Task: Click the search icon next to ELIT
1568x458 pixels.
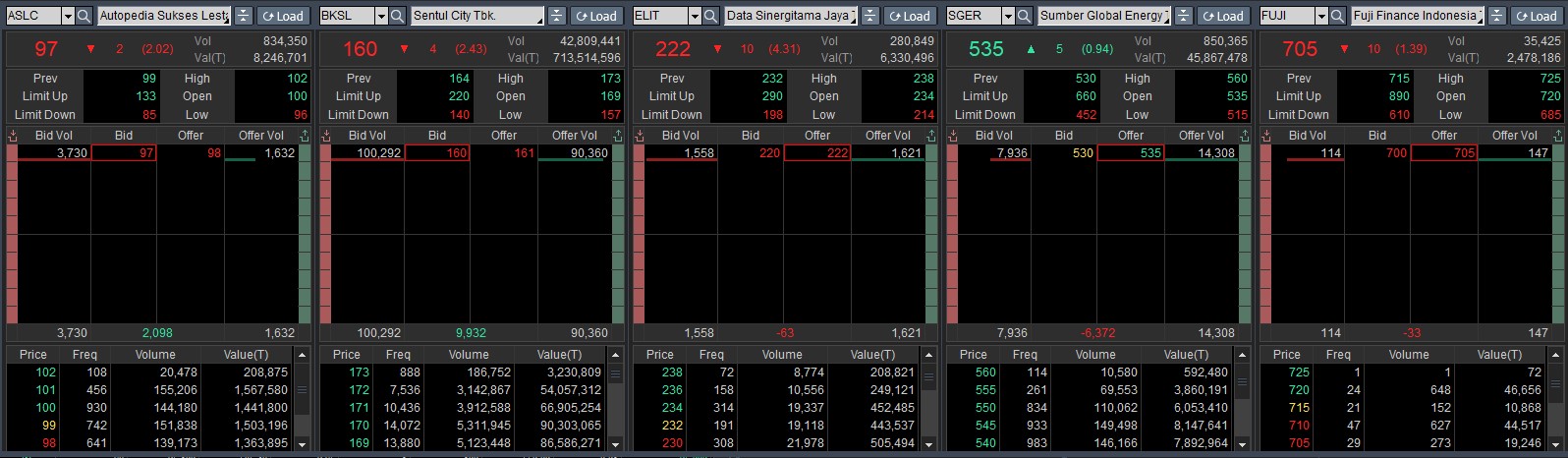Action: (x=711, y=16)
